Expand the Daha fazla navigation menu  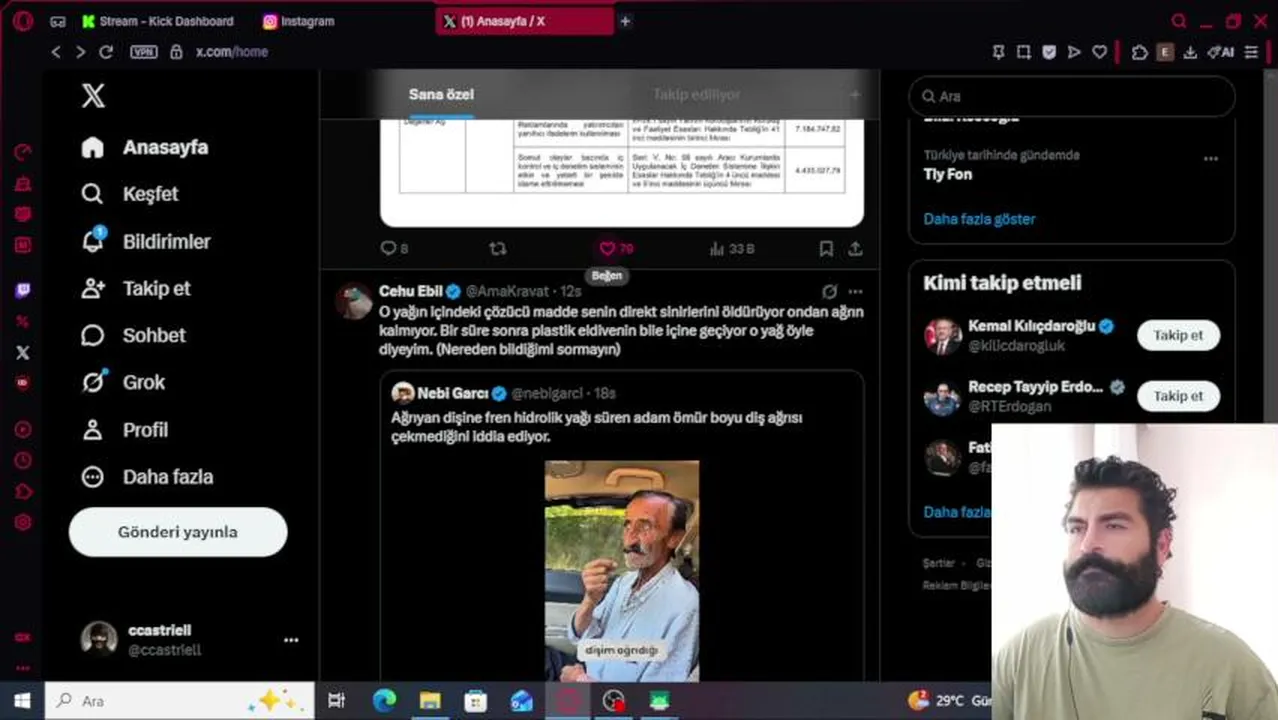tap(148, 477)
